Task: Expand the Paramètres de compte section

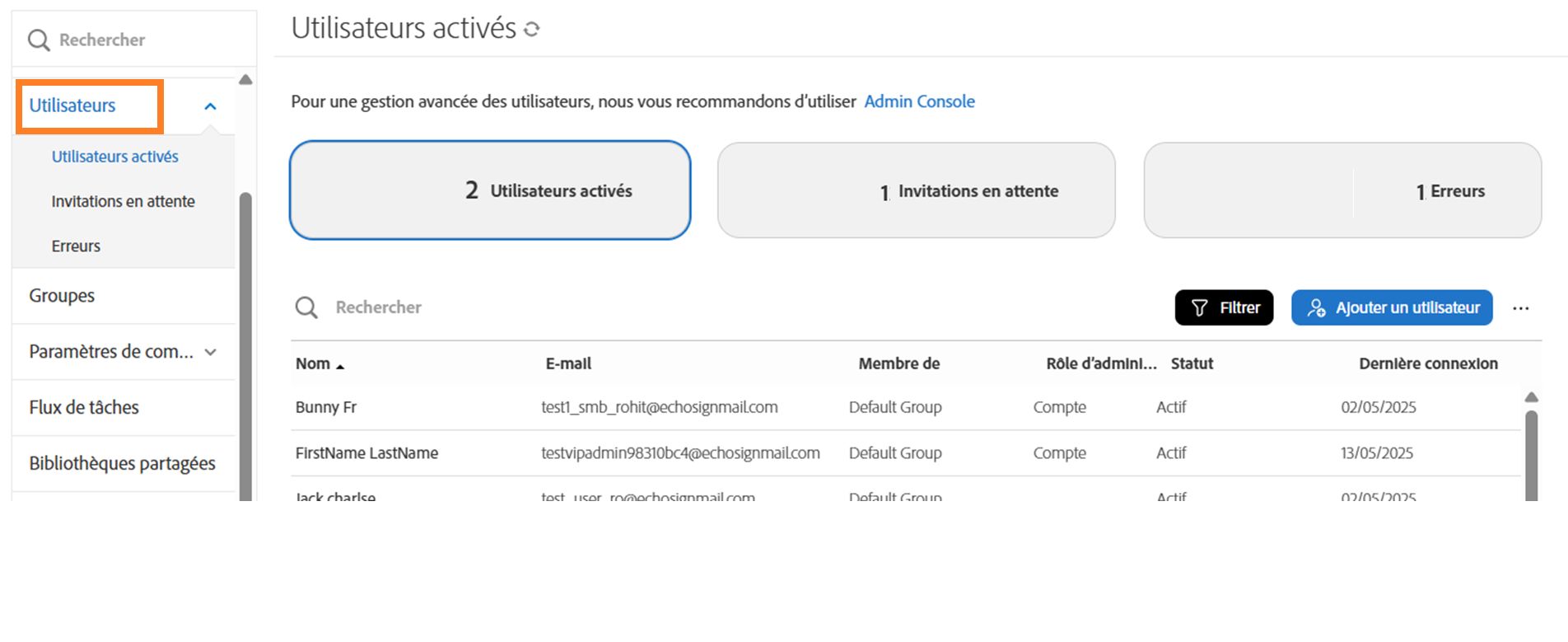Action: pos(211,352)
